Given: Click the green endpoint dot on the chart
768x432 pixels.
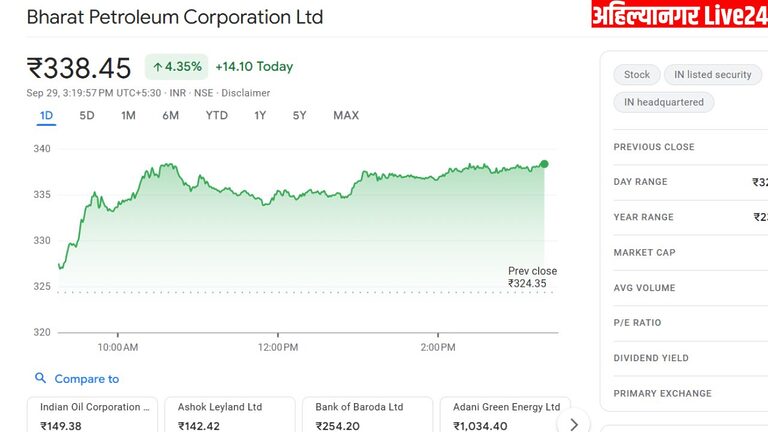Looking at the screenshot, I should pos(544,164).
